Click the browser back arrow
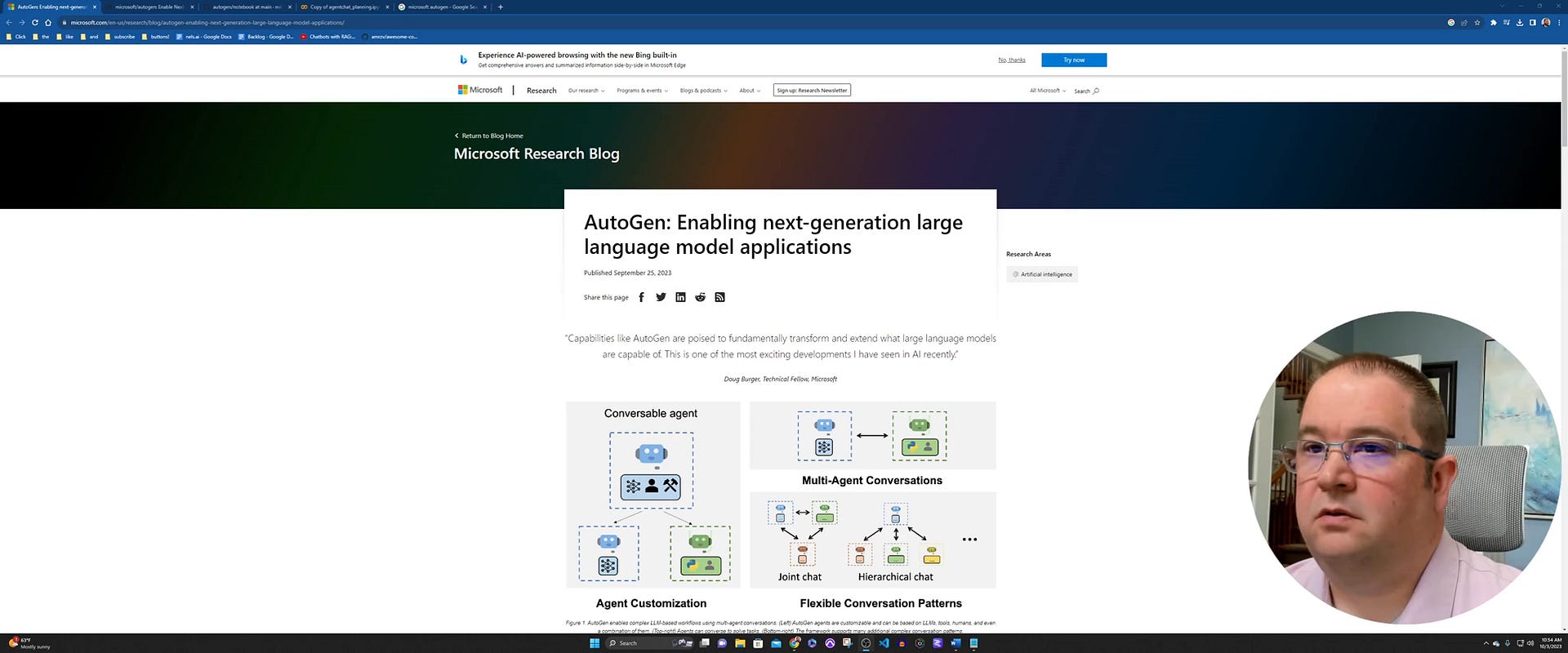 point(9,23)
